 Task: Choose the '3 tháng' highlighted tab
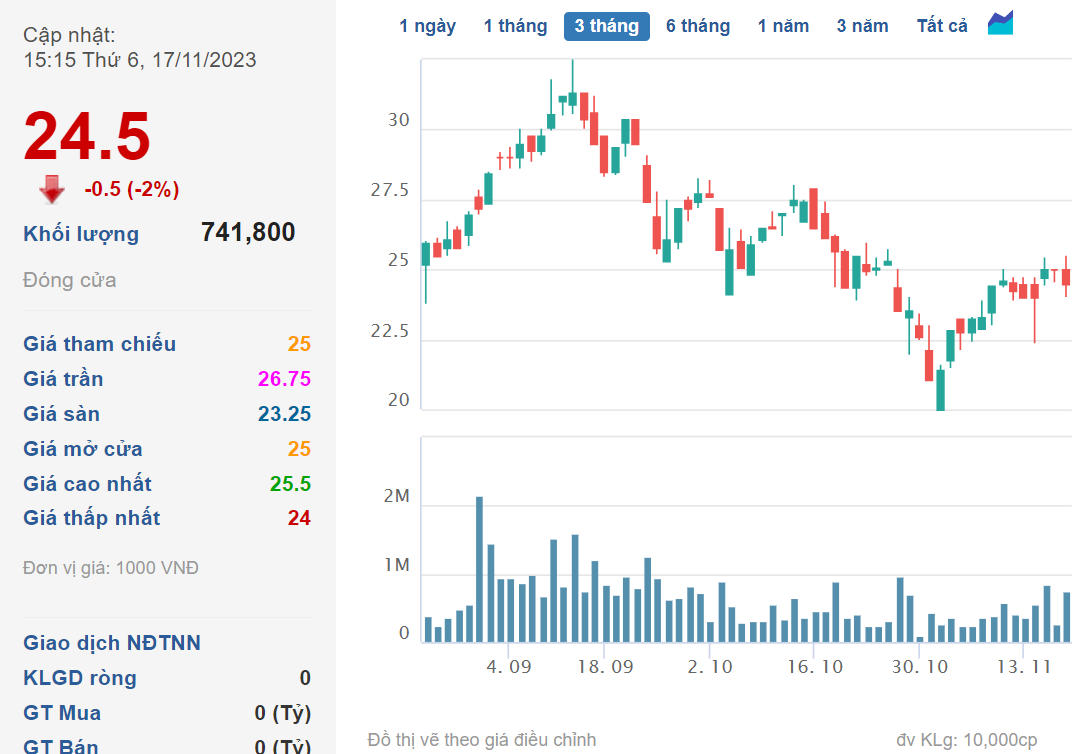click(606, 26)
